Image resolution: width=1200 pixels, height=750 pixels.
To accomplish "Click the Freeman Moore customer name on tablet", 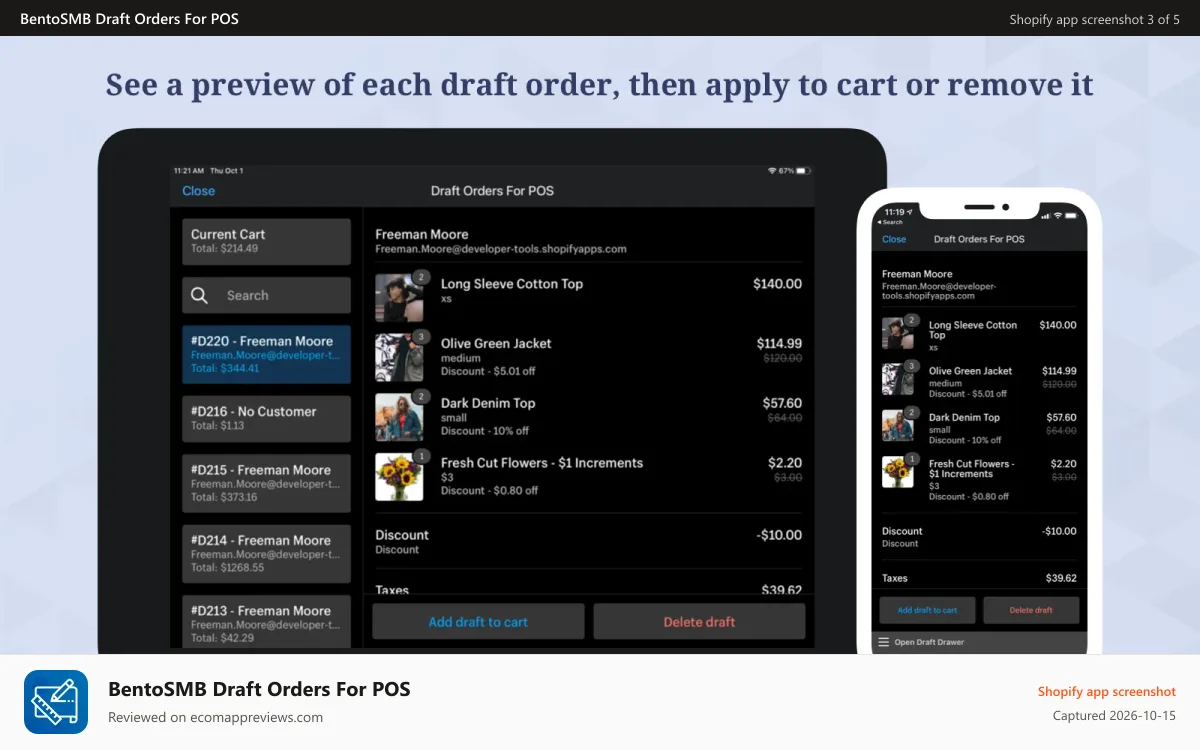I will tap(422, 234).
